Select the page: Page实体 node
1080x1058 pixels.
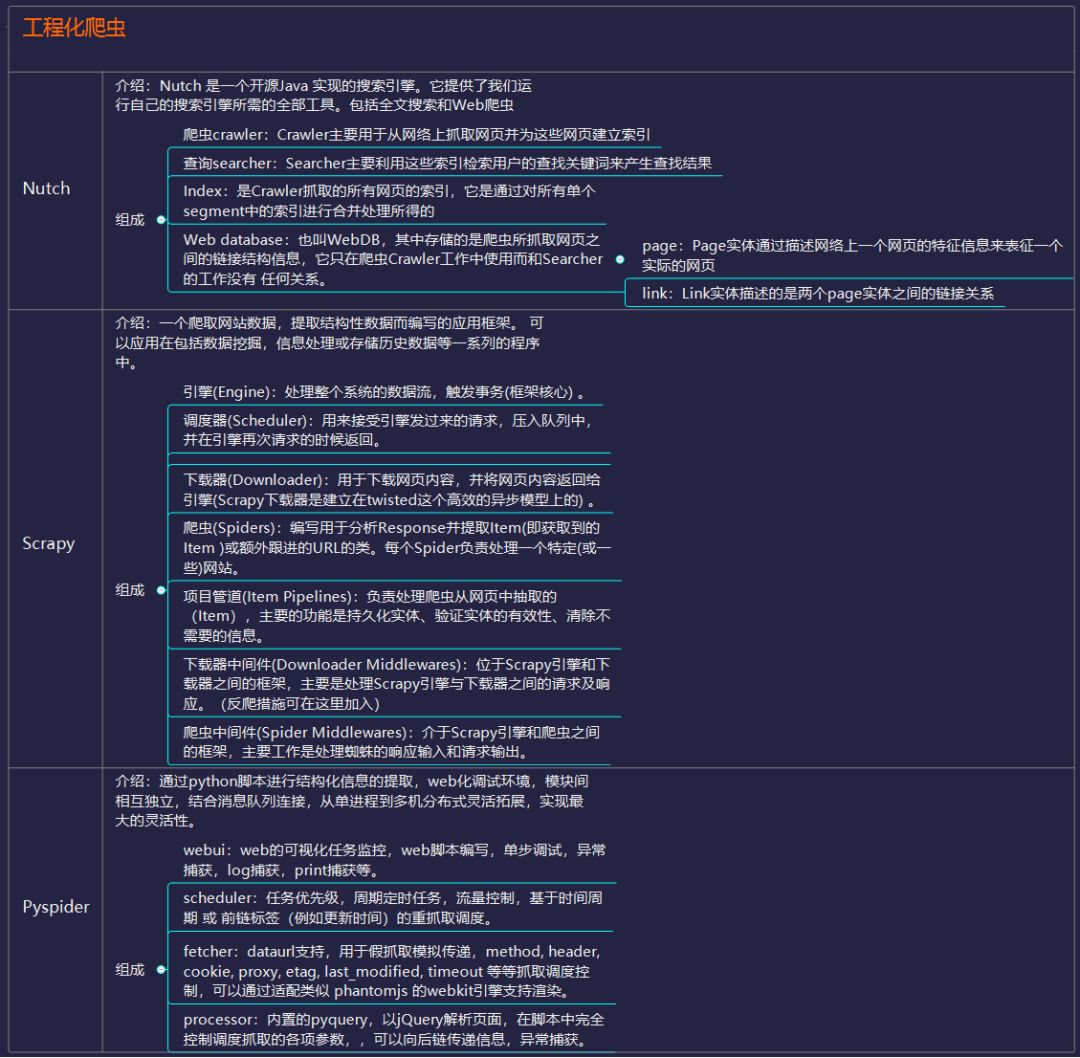pos(852,256)
